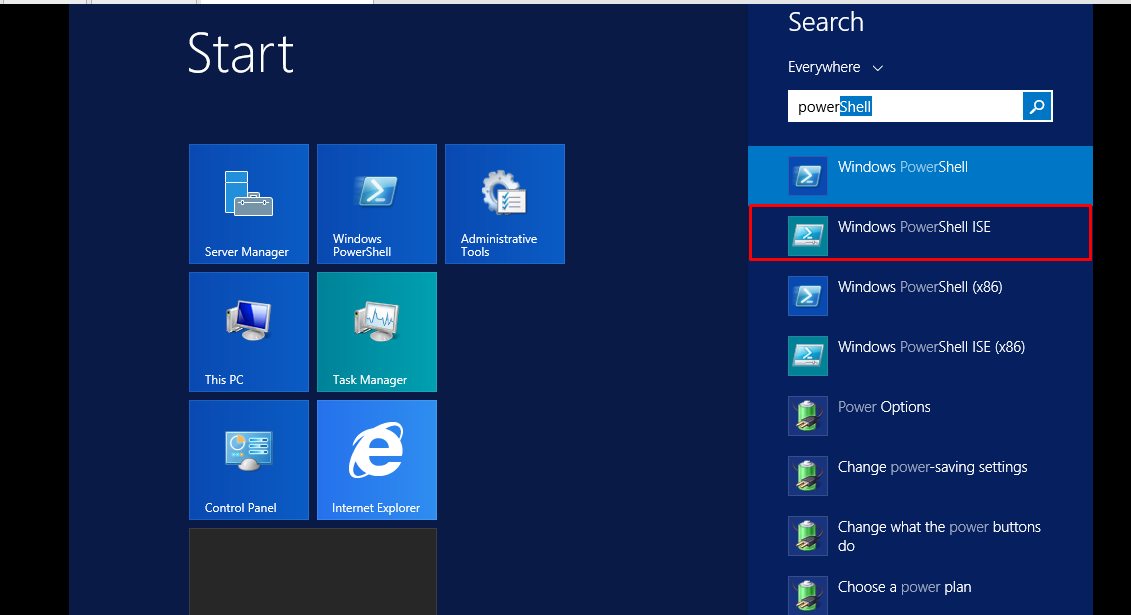Choose Windows PowerShell ISE (x86) from results
The image size is (1131, 615).
930,346
